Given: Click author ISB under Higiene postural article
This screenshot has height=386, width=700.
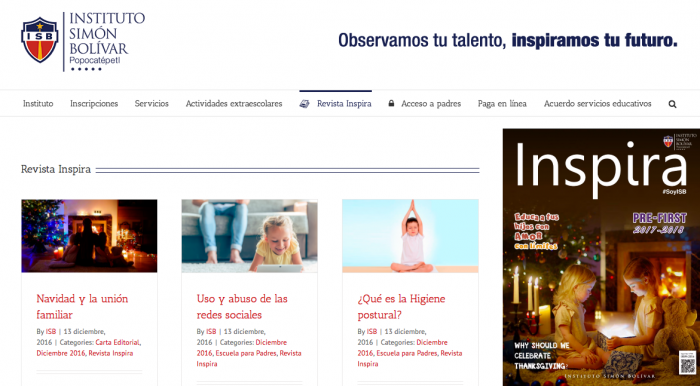Looking at the screenshot, I should point(372,332).
